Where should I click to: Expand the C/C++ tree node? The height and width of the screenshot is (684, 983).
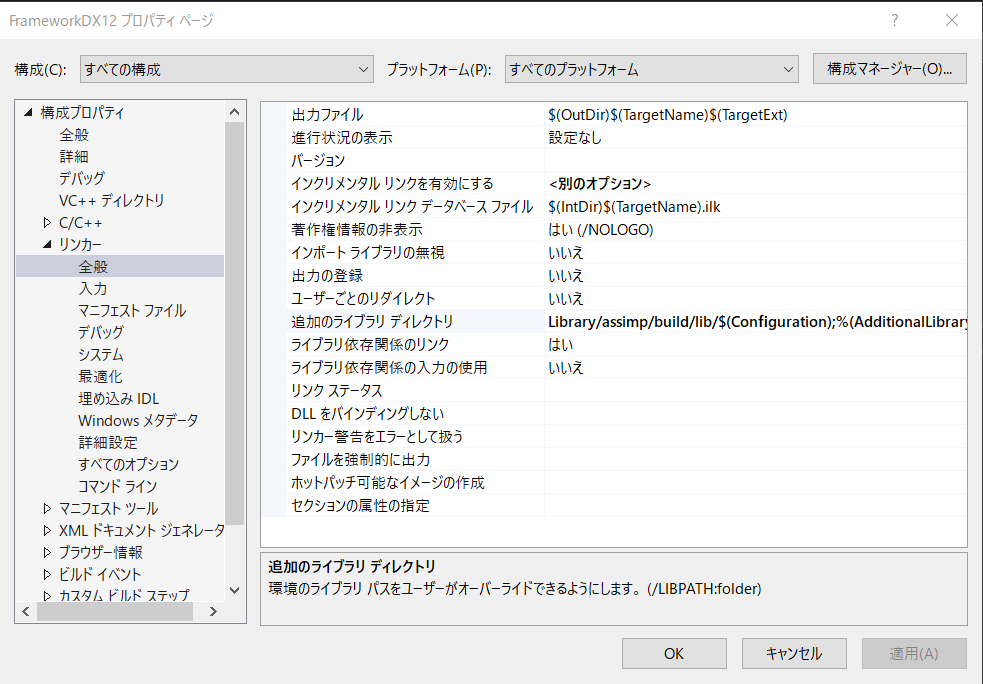[x=47, y=223]
